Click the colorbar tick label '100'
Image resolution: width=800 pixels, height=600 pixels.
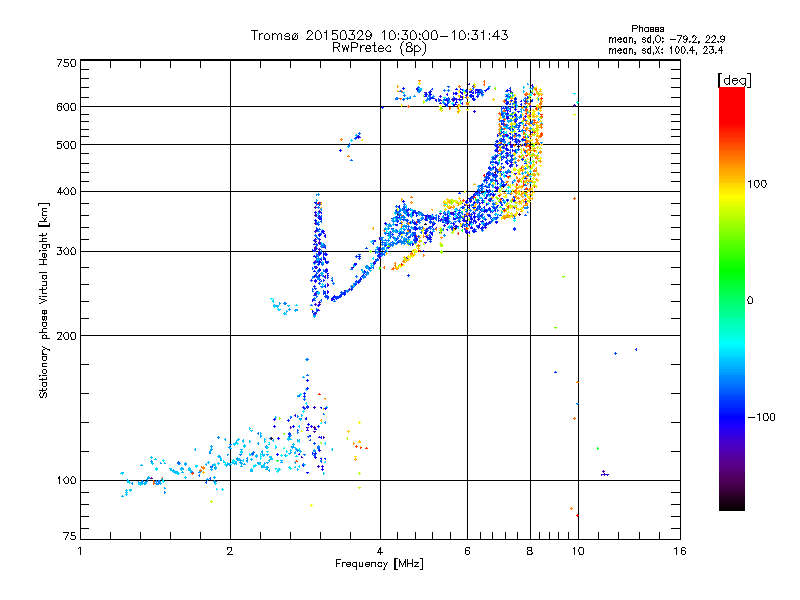click(757, 184)
